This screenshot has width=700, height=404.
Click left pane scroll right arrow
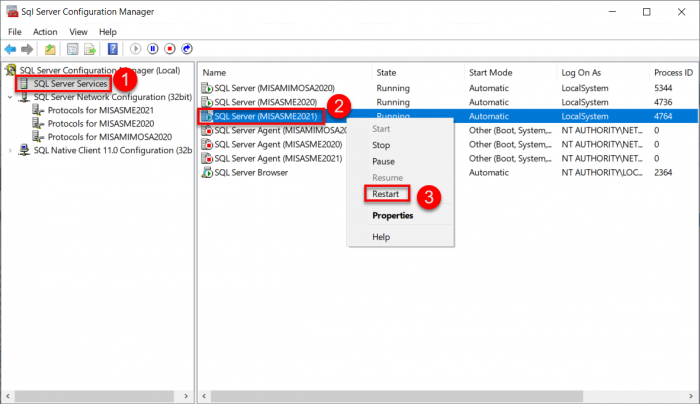tap(186, 396)
